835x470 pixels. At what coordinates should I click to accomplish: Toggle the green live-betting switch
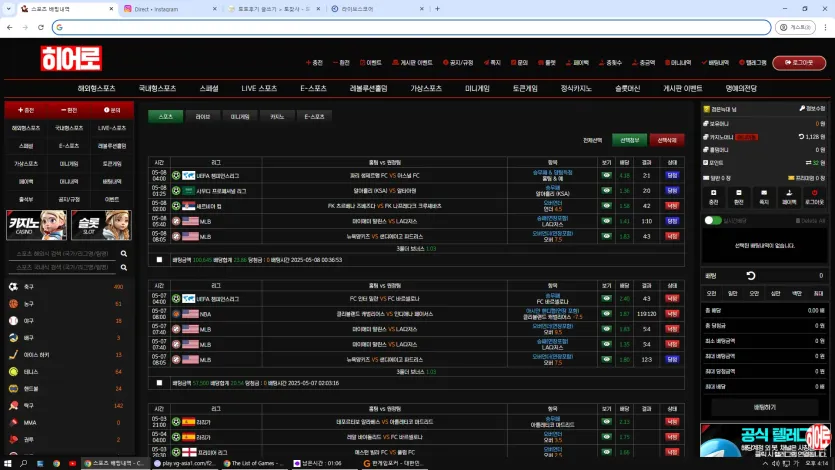[x=713, y=220]
